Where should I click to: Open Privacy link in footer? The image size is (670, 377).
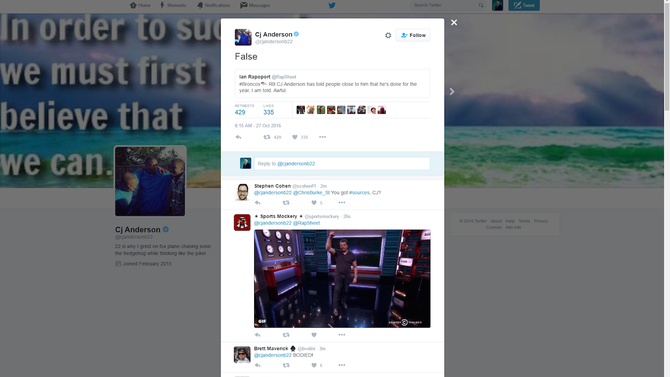click(x=541, y=221)
